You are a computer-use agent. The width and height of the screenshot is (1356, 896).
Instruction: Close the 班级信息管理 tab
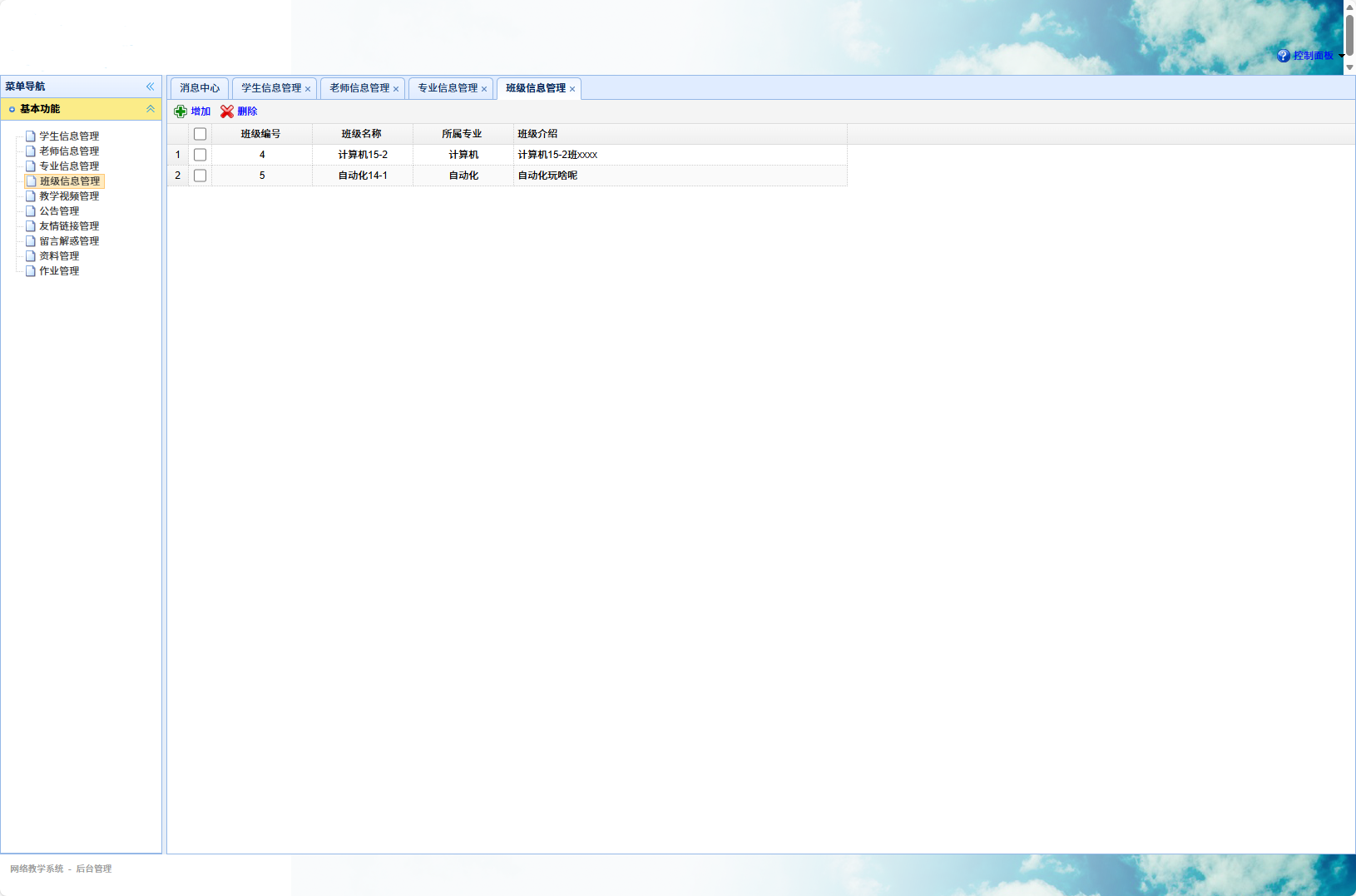(x=572, y=89)
